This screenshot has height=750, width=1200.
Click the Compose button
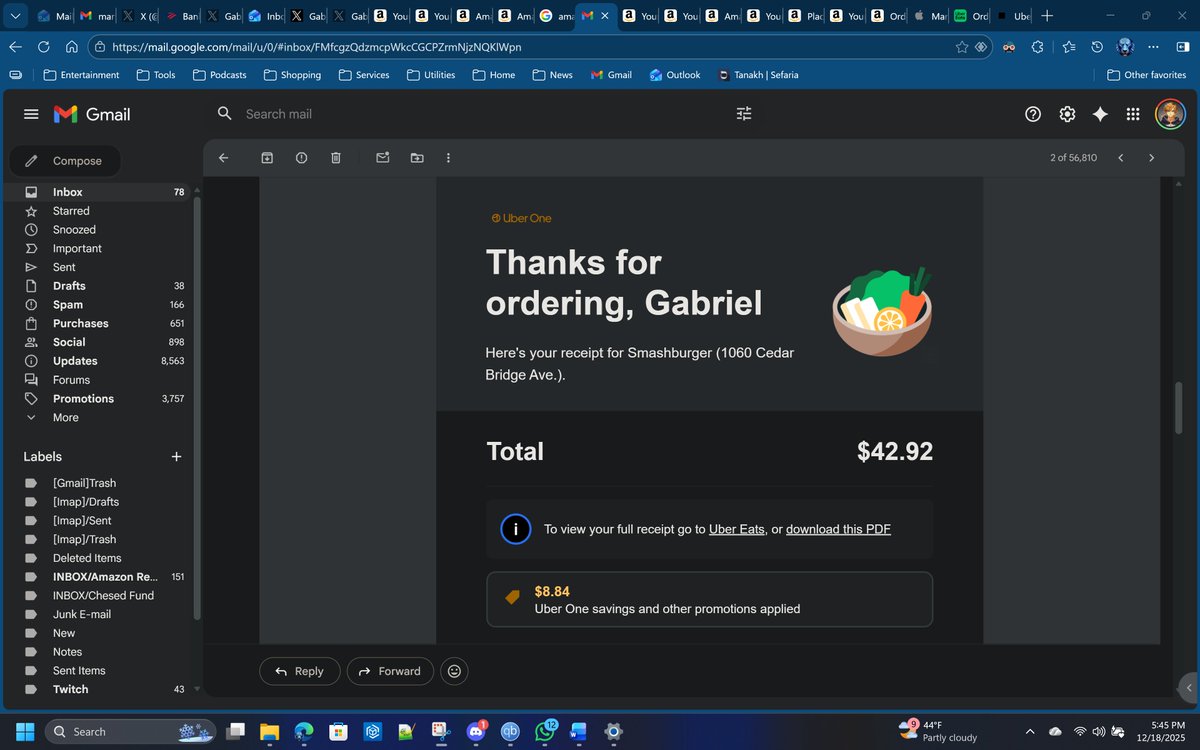pos(65,161)
